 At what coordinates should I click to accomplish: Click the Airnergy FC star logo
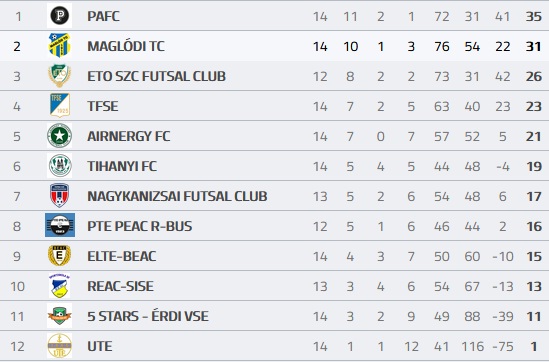[x=60, y=135]
